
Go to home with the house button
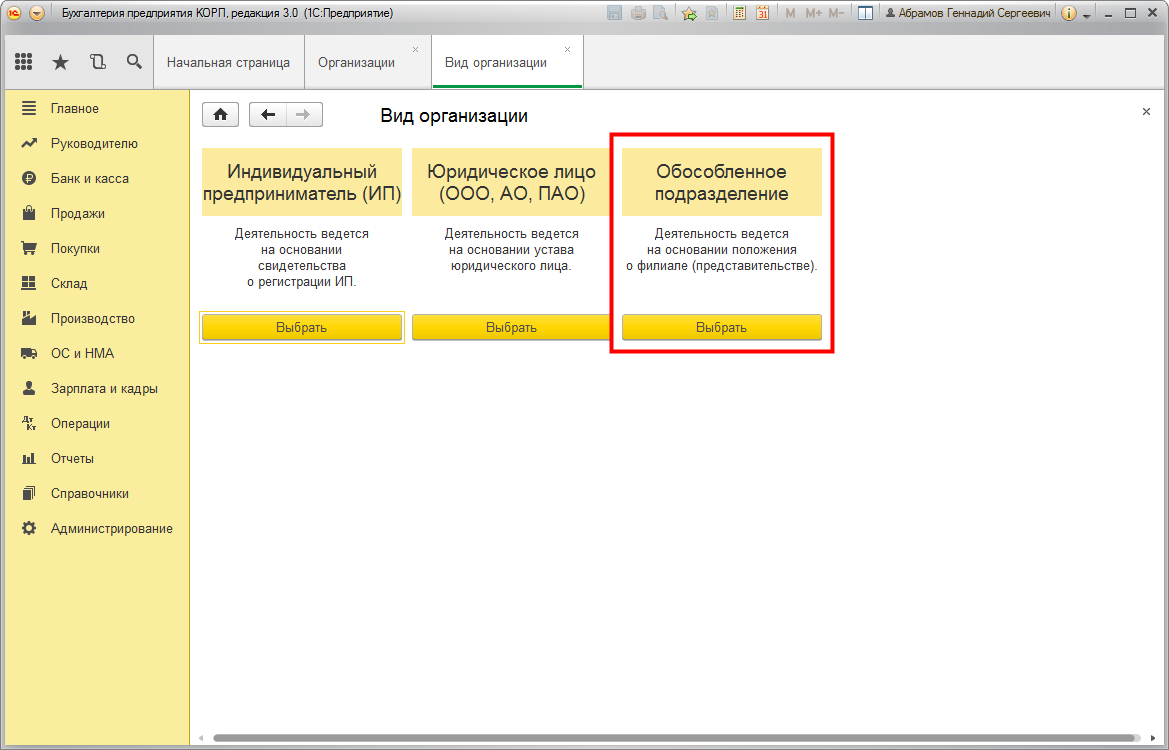coord(221,115)
